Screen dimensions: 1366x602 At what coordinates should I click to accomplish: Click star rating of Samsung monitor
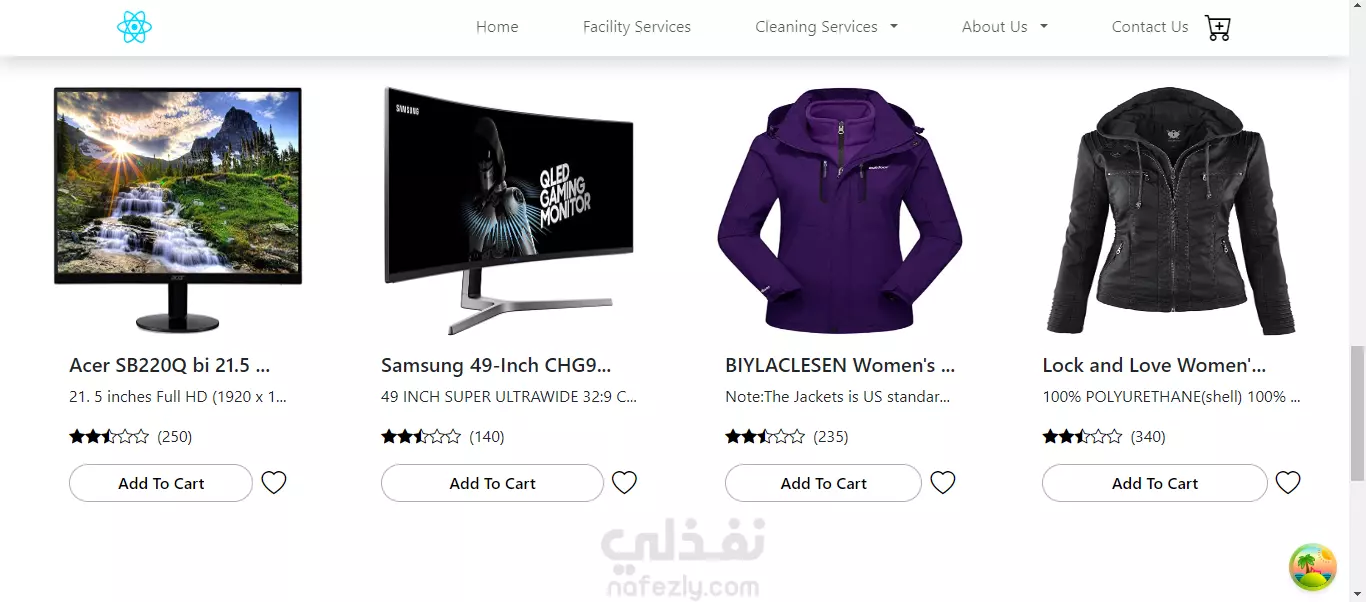click(421, 436)
